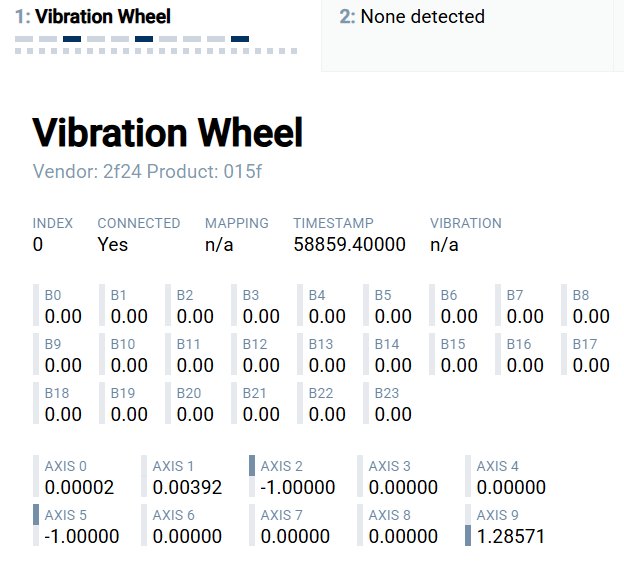Click the Axis 1 value 0.00392

tap(187, 488)
